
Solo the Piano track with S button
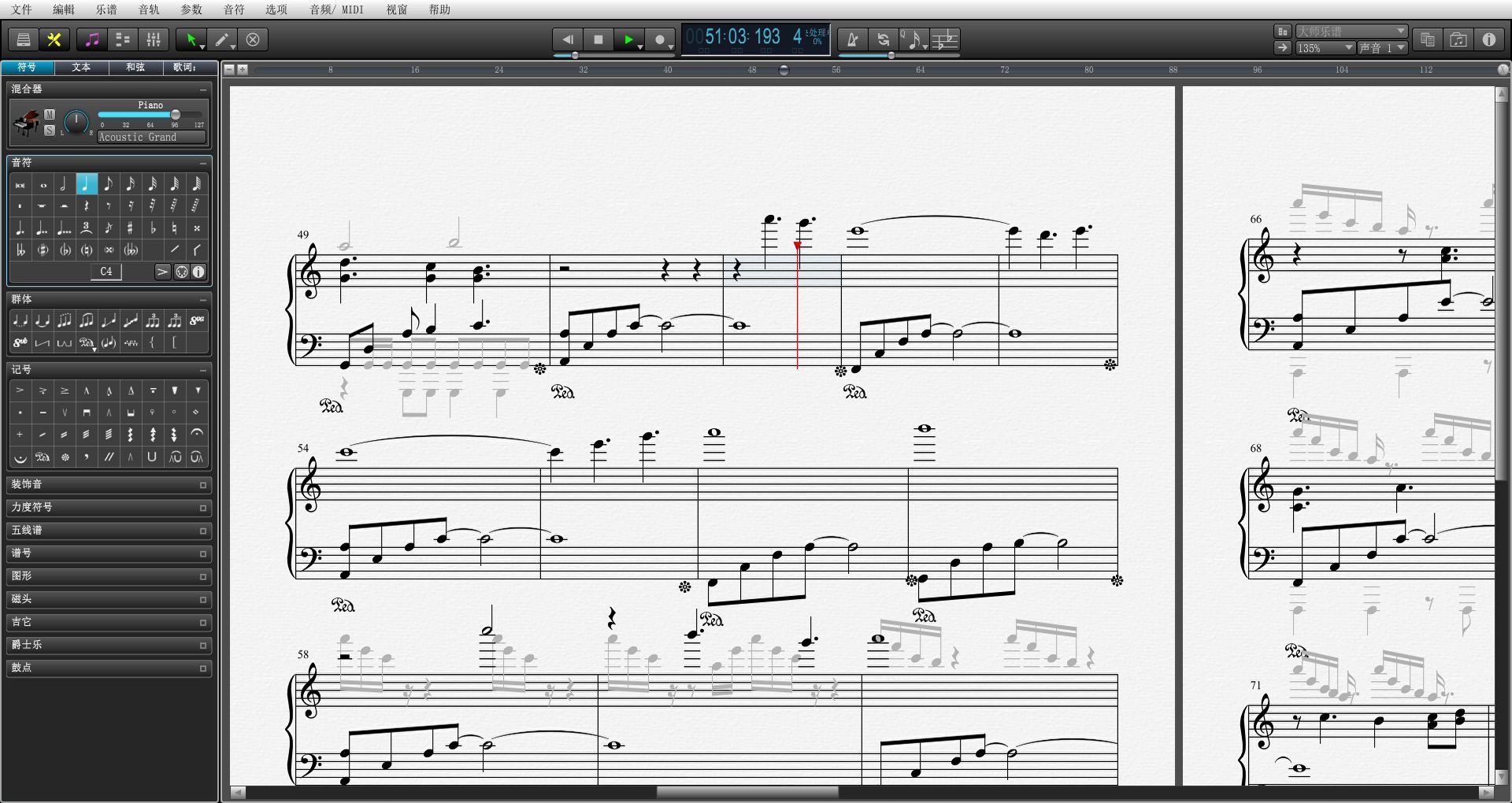50,131
